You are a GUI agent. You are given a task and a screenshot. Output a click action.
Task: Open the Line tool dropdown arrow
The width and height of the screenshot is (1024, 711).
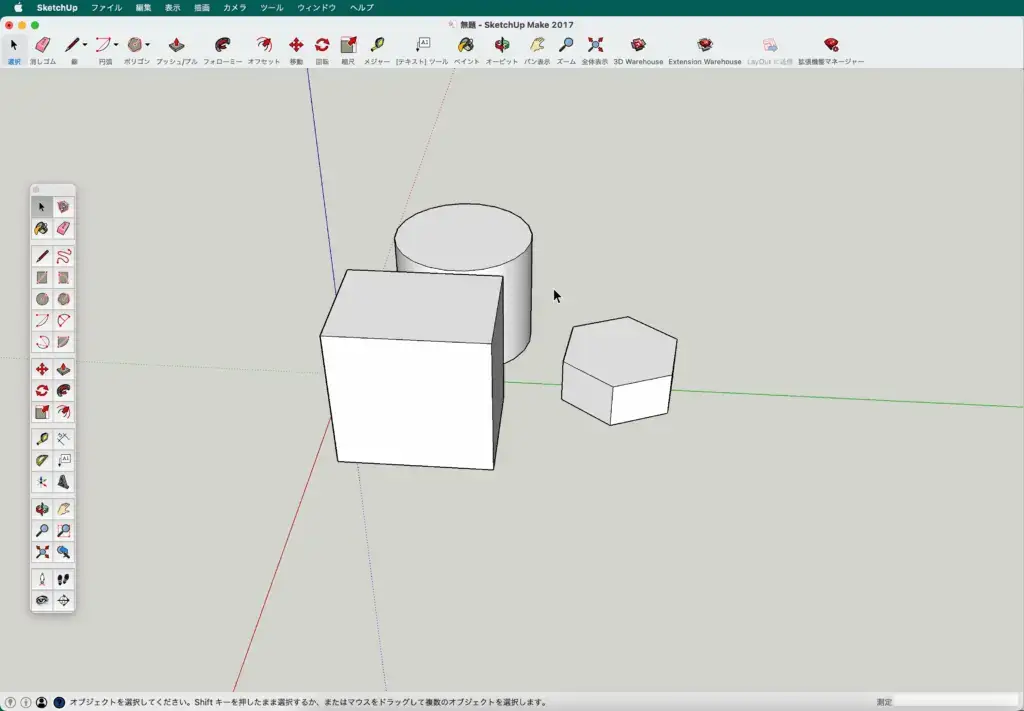pos(85,45)
